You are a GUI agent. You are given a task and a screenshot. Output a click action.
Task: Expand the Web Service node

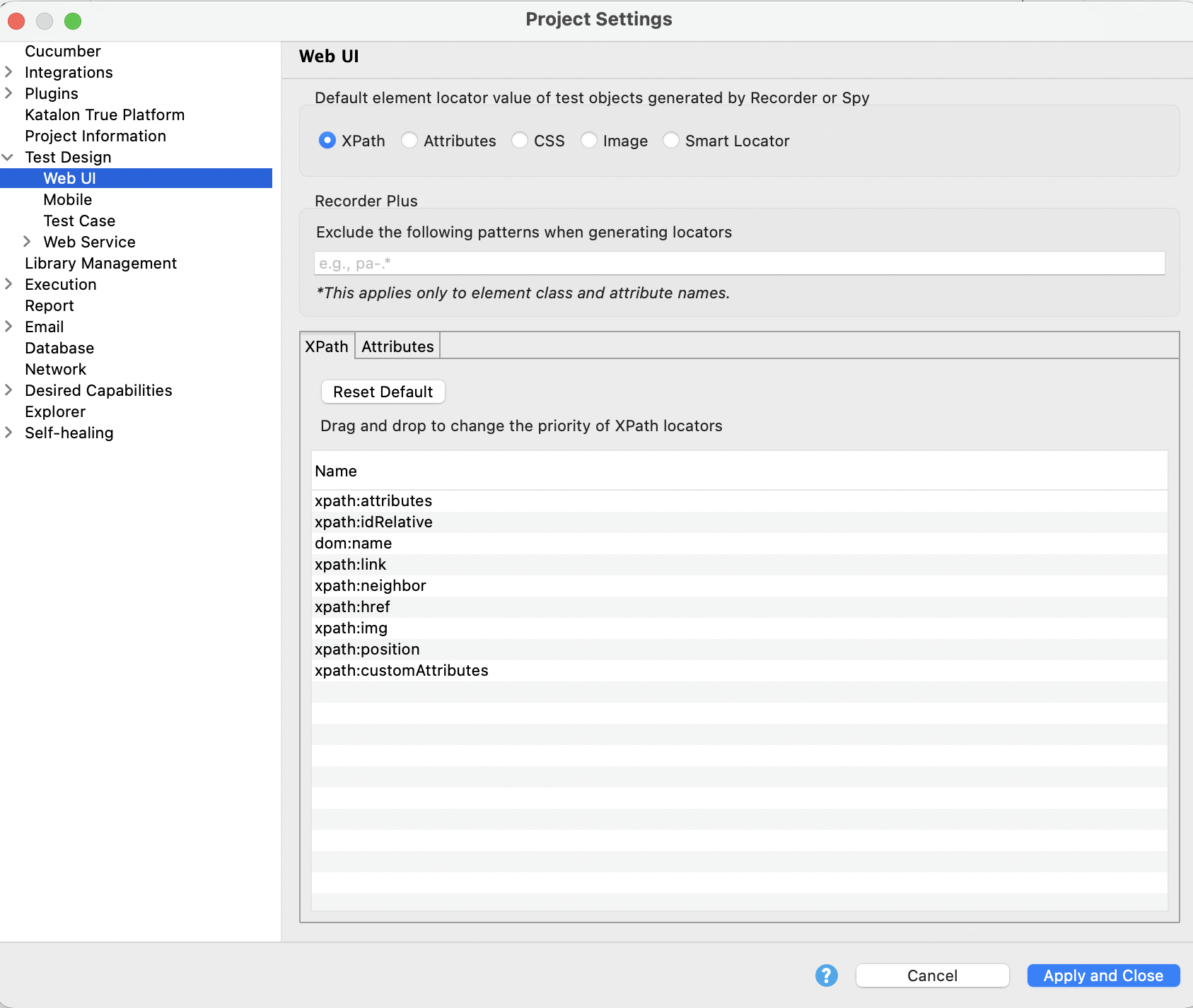[27, 242]
